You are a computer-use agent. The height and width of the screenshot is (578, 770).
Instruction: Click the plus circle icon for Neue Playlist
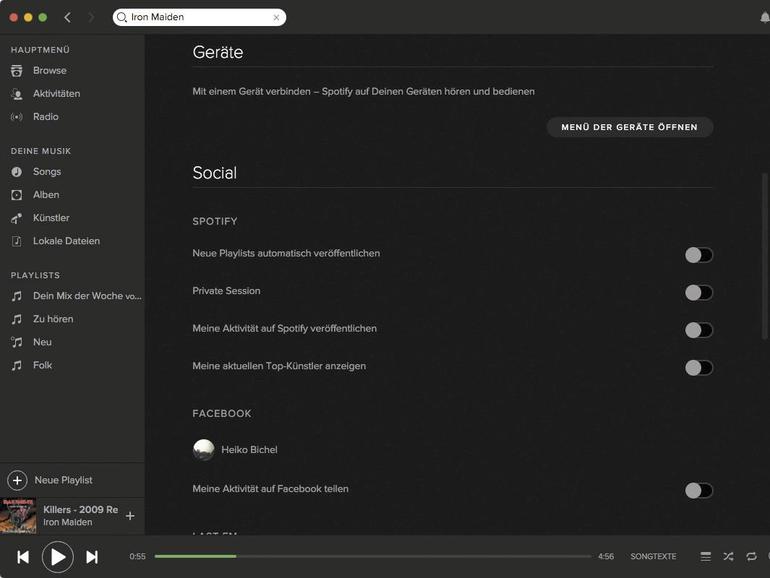click(17, 480)
